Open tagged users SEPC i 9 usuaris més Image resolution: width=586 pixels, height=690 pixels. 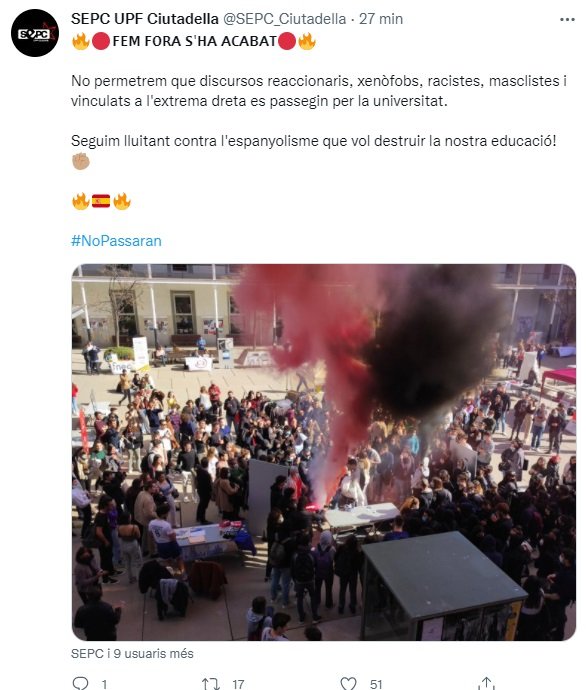(x=132, y=653)
